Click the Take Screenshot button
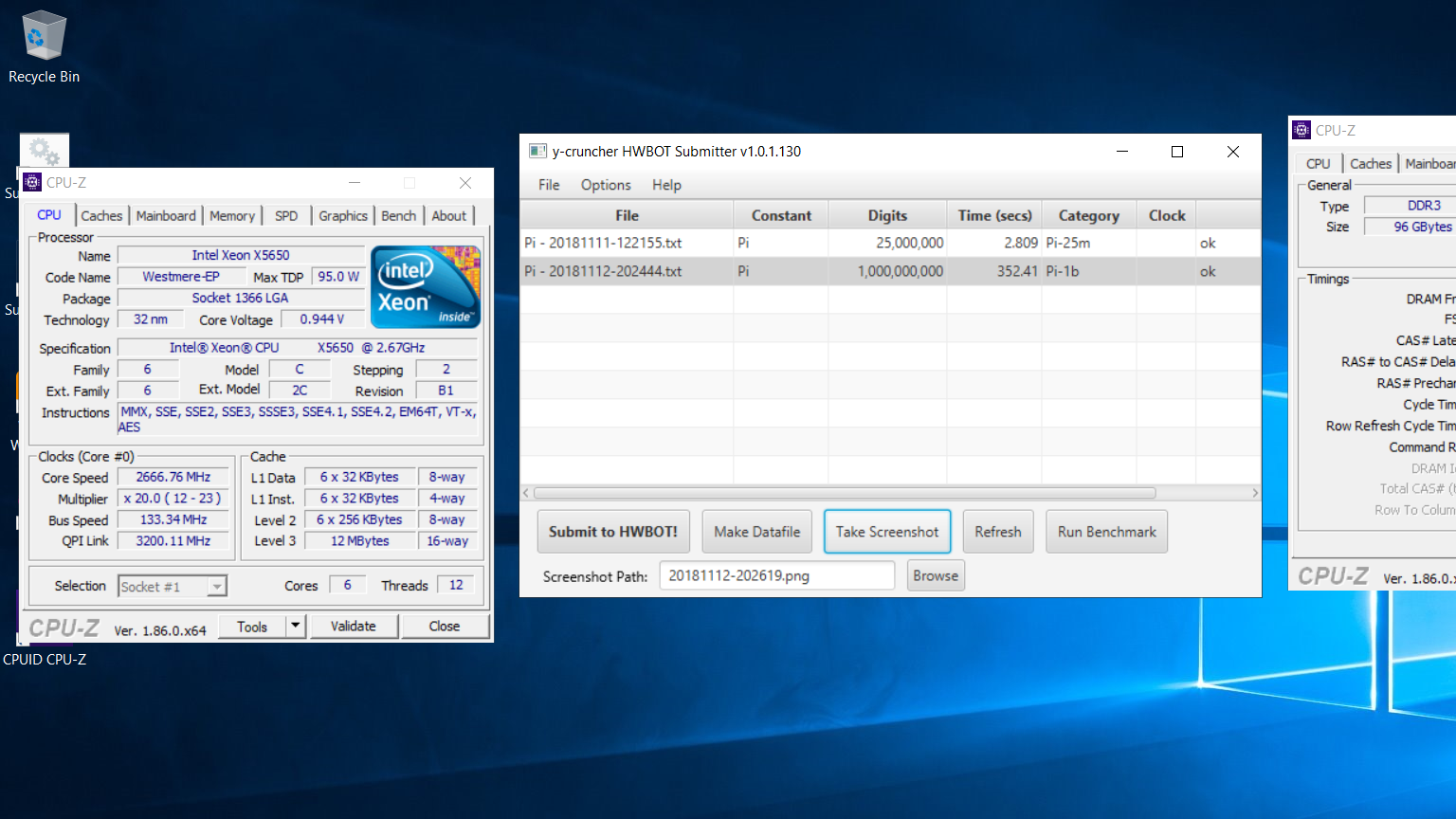The width and height of the screenshot is (1456, 819). (x=887, y=532)
